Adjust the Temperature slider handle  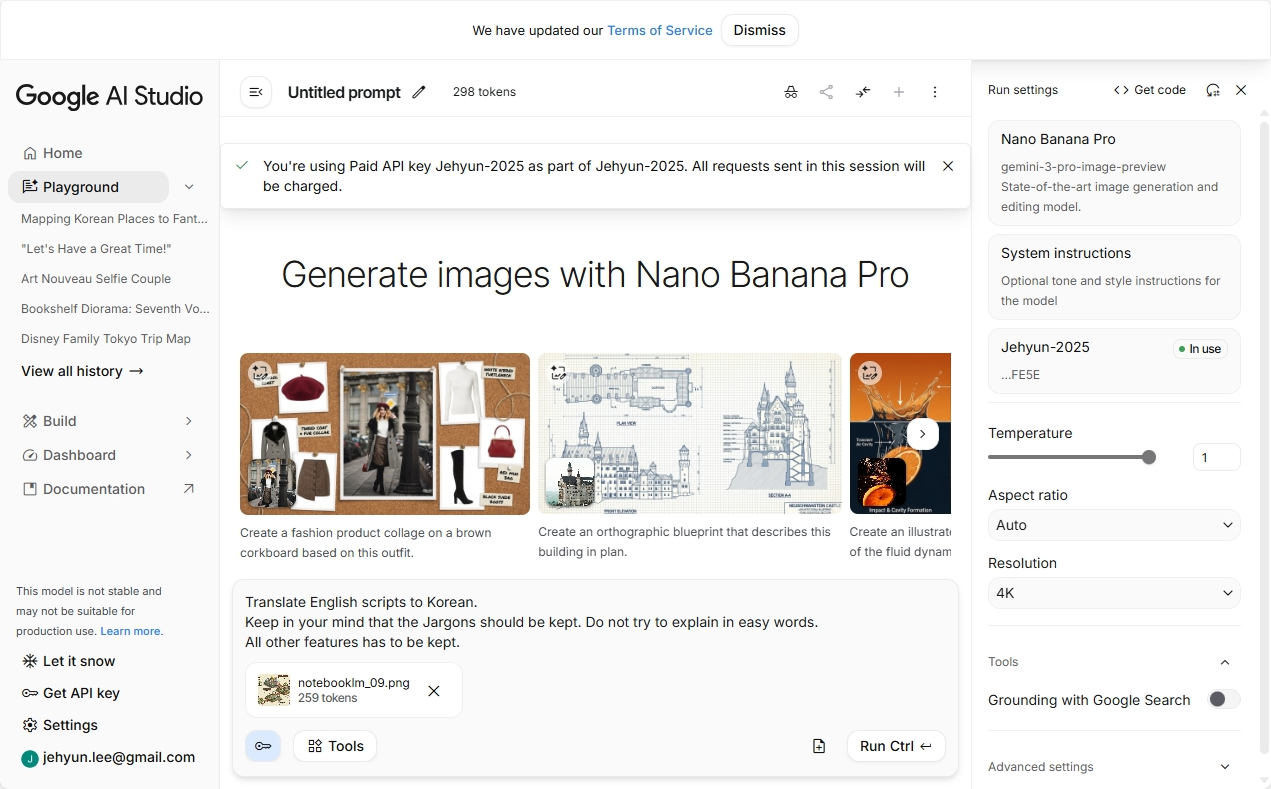coord(1149,457)
